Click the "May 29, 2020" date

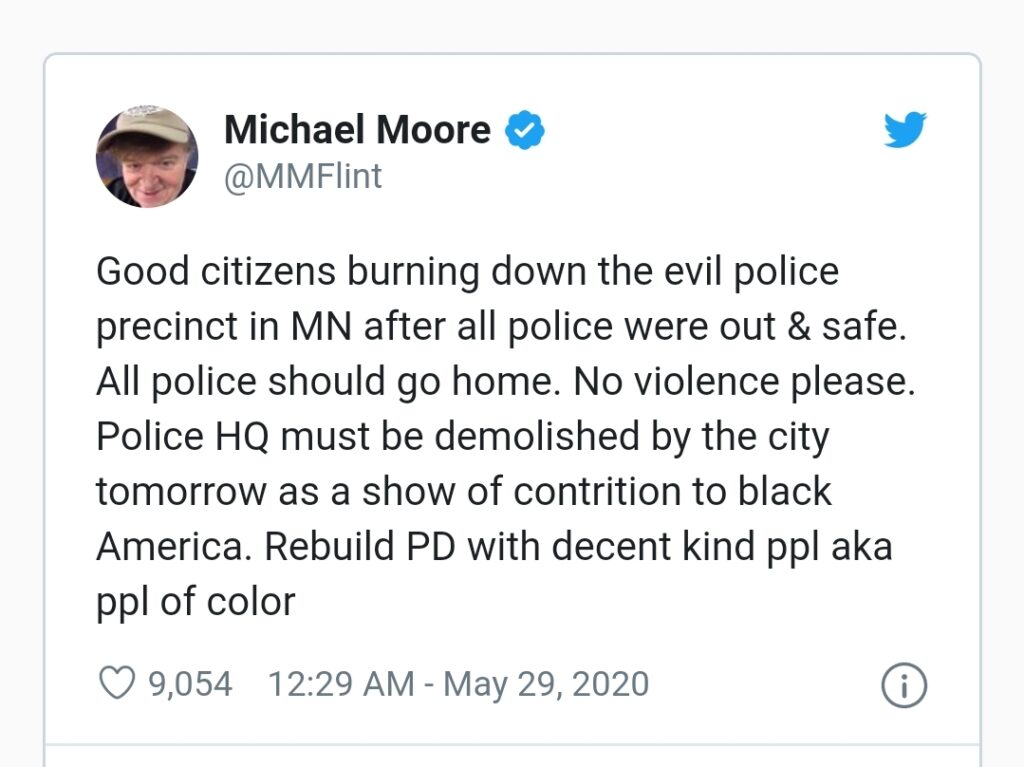[x=546, y=685]
